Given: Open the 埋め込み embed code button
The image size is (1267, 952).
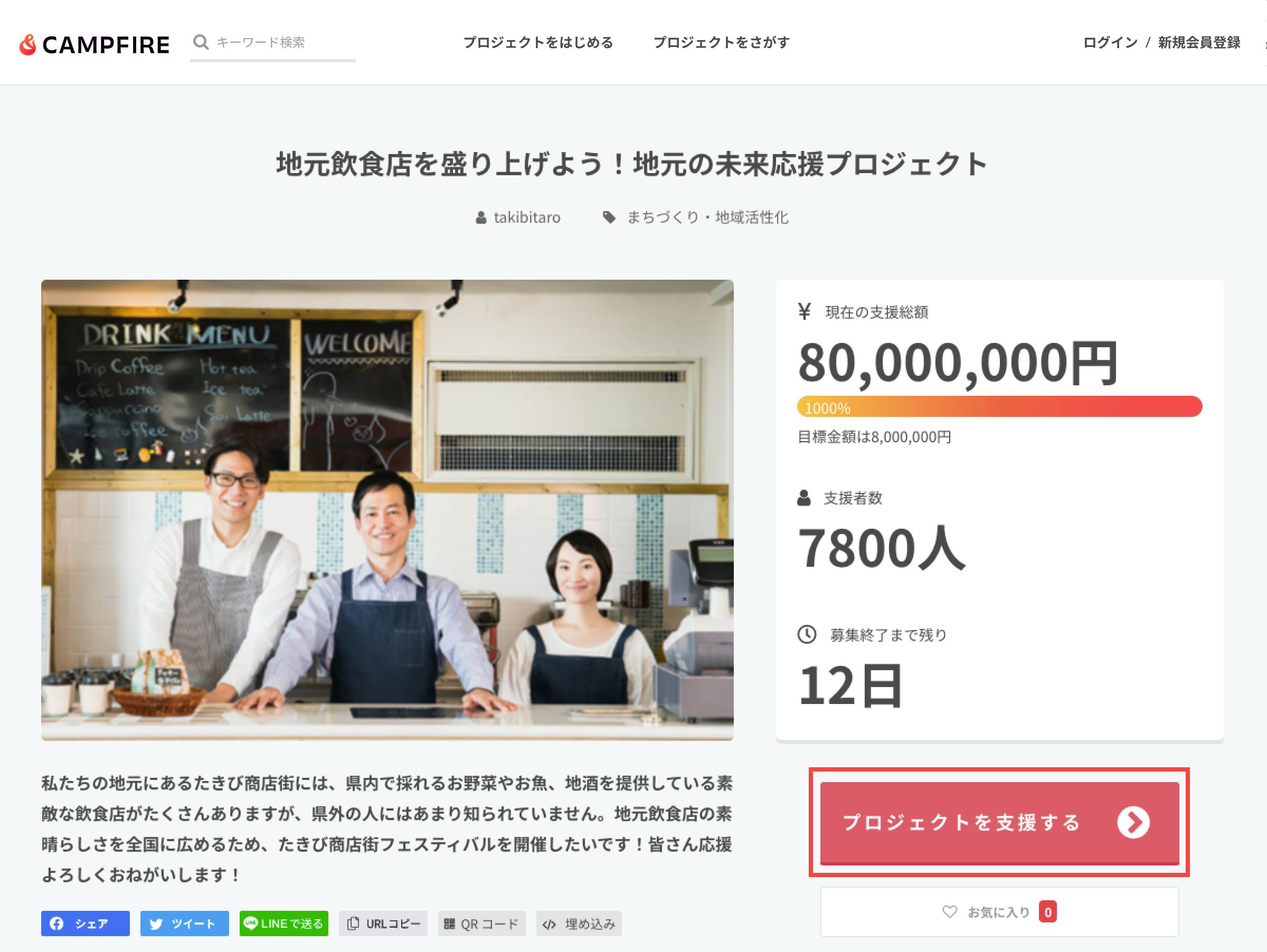Looking at the screenshot, I should 579,924.
